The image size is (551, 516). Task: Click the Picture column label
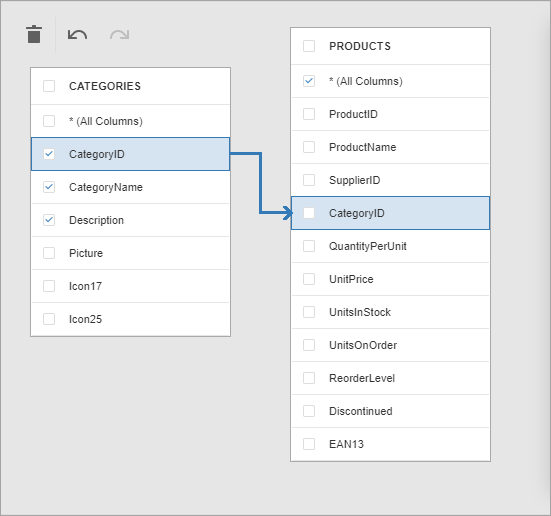pyautogui.click(x=86, y=253)
